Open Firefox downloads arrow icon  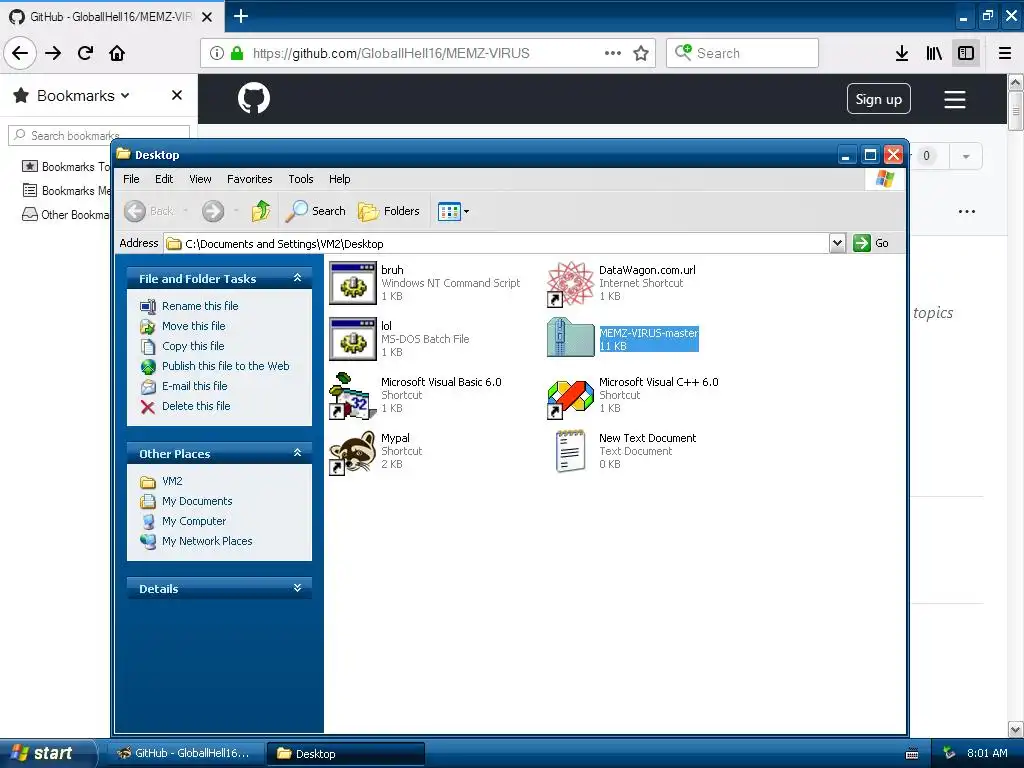click(x=902, y=53)
